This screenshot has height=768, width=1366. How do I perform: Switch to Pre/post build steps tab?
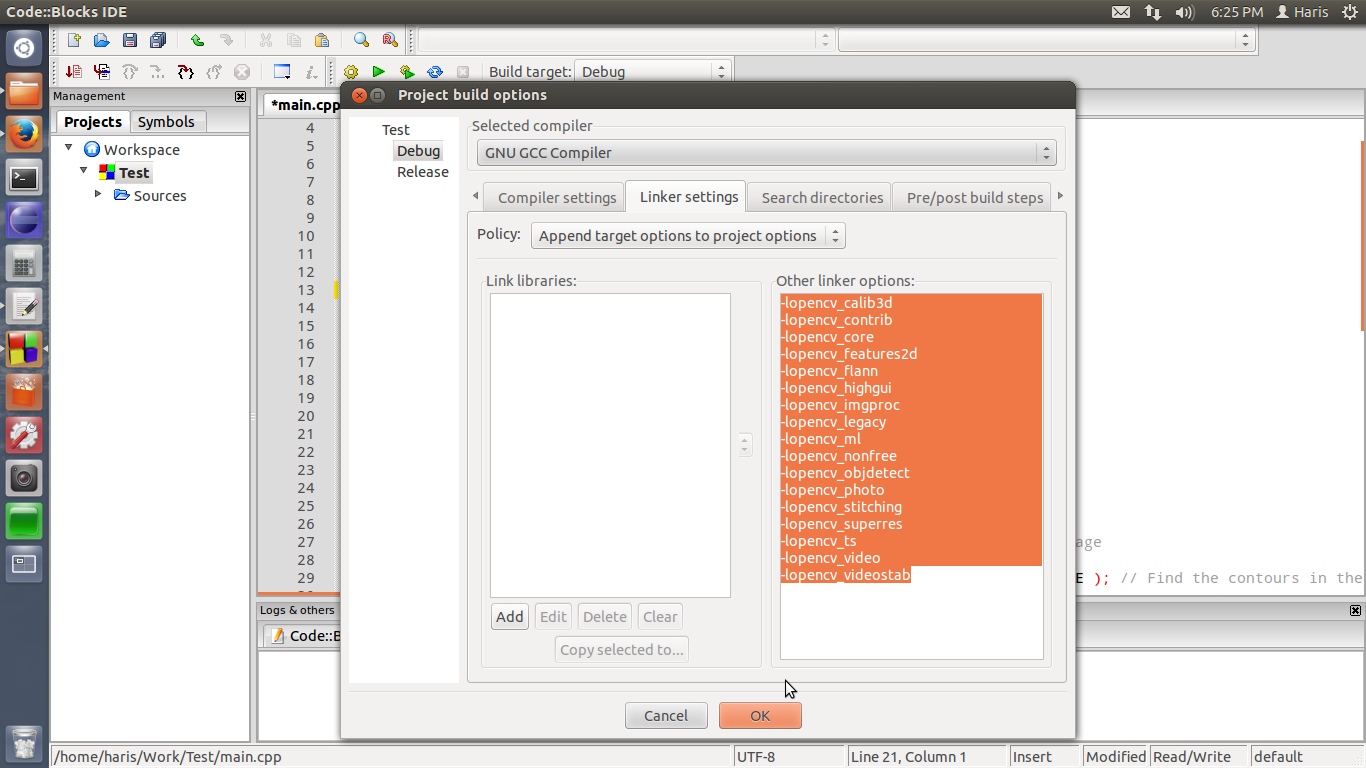coord(974,198)
